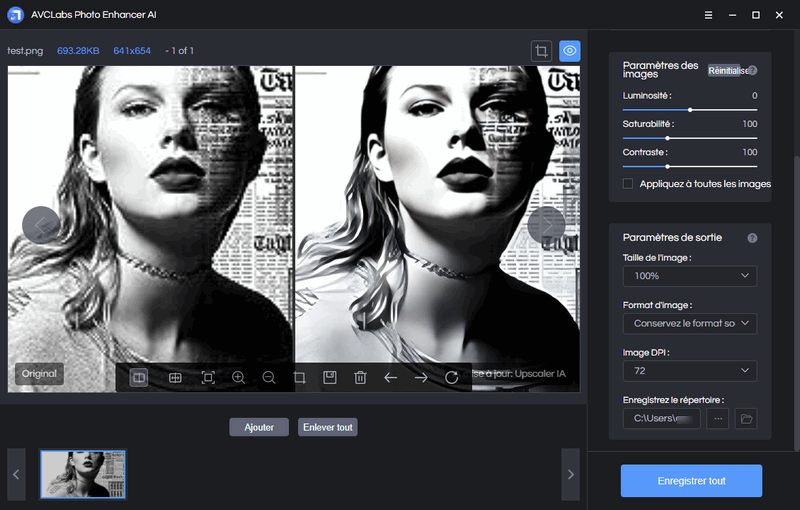Toggle the eye preview button
The width and height of the screenshot is (800, 510).
pos(569,51)
